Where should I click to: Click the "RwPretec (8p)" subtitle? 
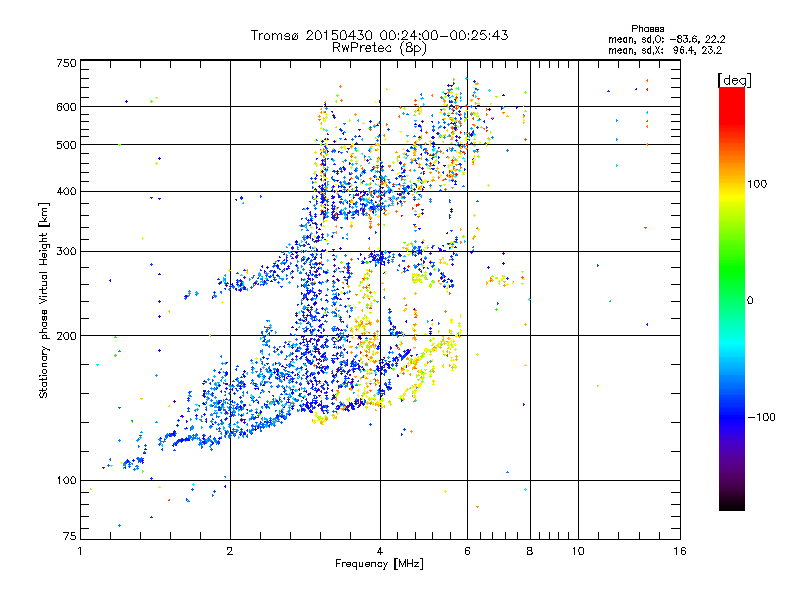(x=379, y=48)
